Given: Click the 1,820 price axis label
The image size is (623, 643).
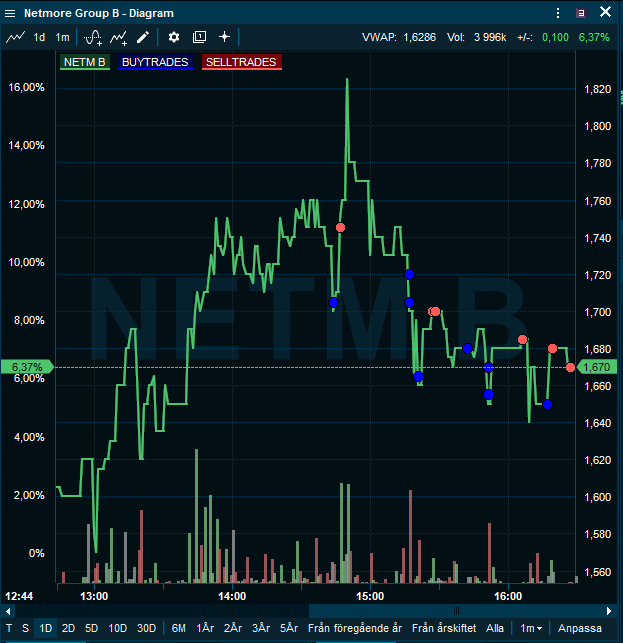Looking at the screenshot, I should [597, 89].
